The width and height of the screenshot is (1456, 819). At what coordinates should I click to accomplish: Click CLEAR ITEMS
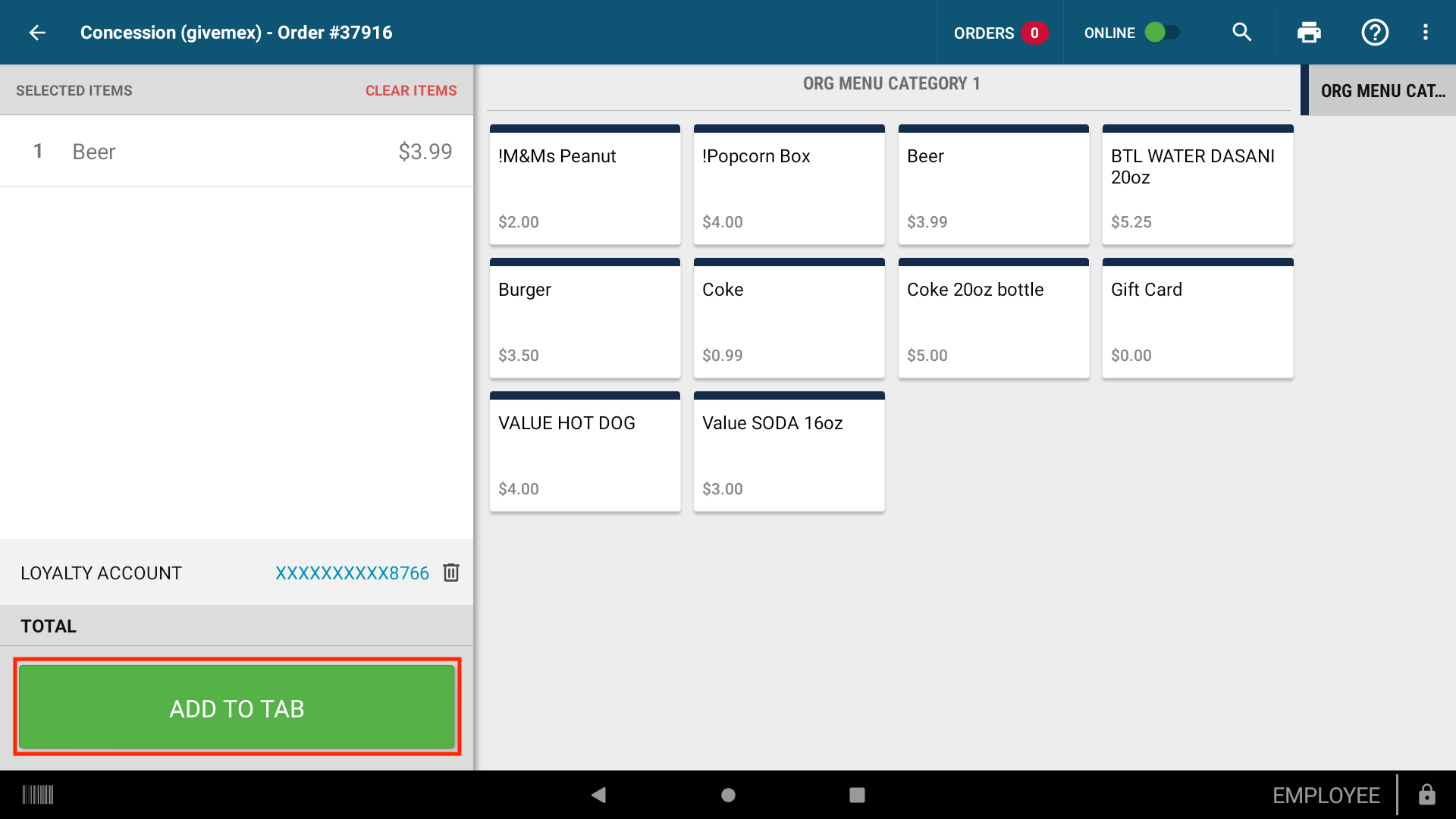point(411,90)
